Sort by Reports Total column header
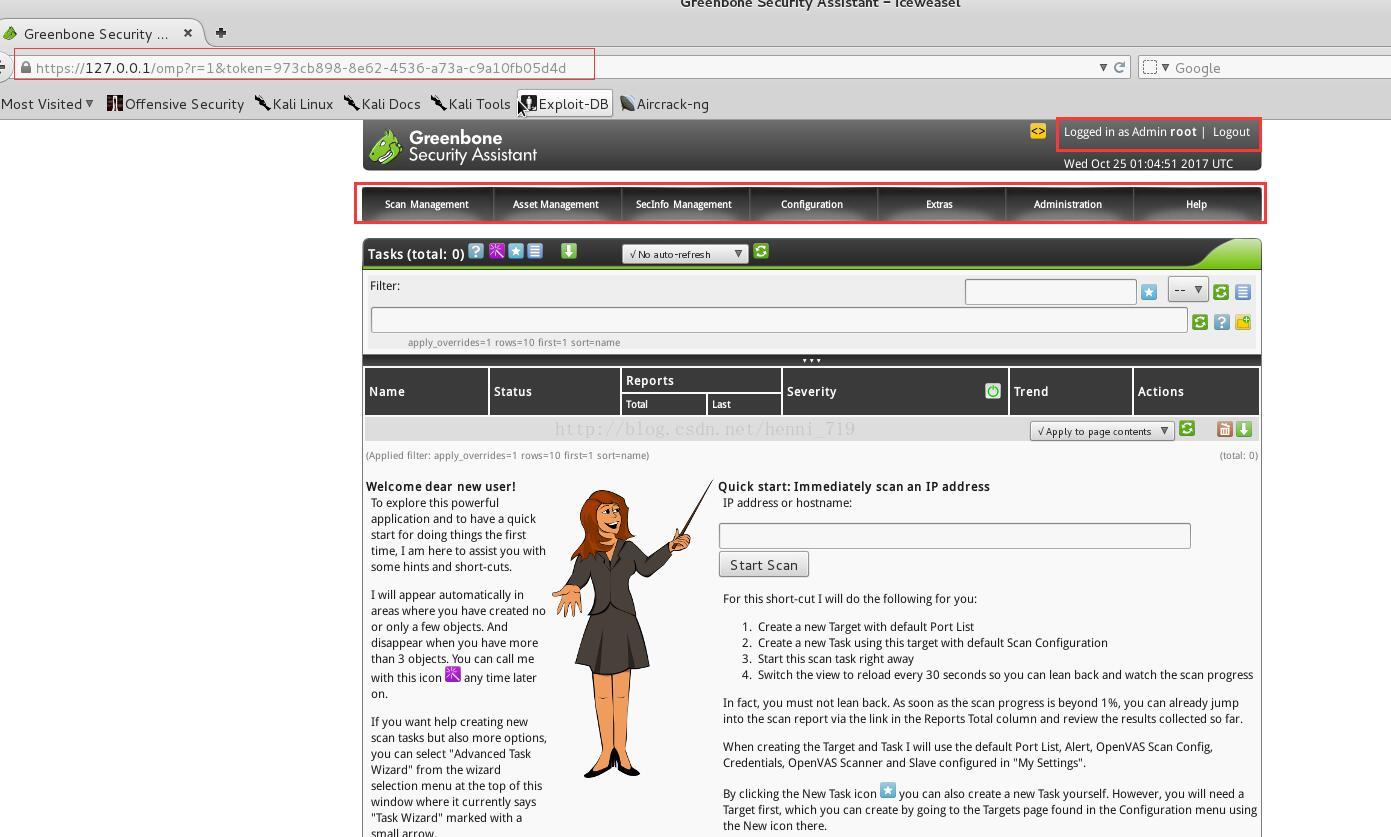The height and width of the screenshot is (837, 1391). coord(637,405)
